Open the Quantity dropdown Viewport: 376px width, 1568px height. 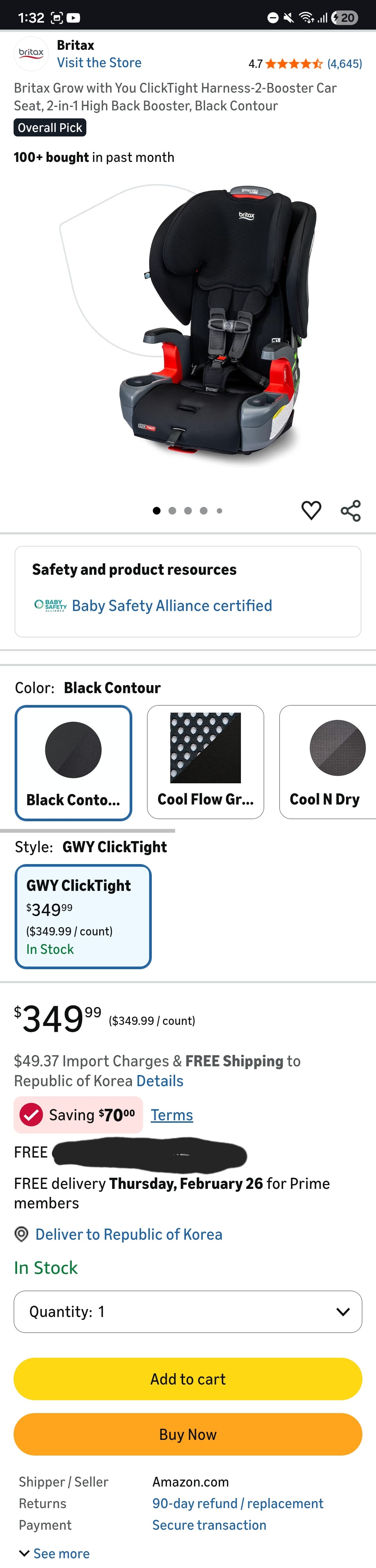click(x=188, y=1311)
